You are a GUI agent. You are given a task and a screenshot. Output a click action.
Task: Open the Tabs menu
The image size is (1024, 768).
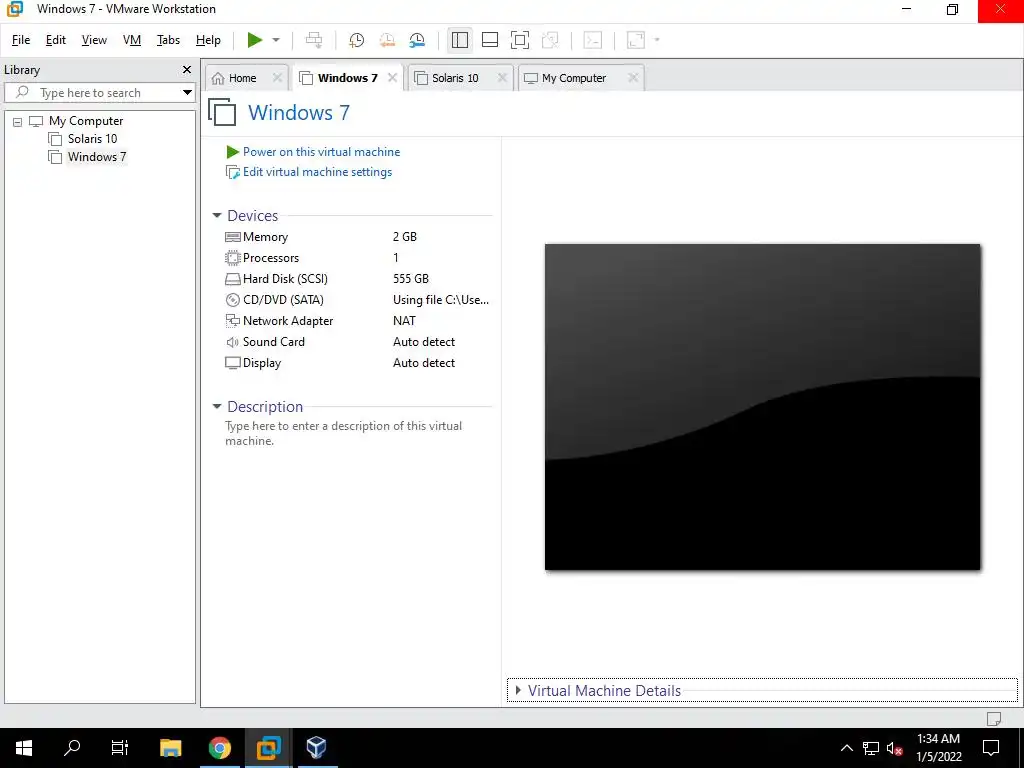point(168,40)
